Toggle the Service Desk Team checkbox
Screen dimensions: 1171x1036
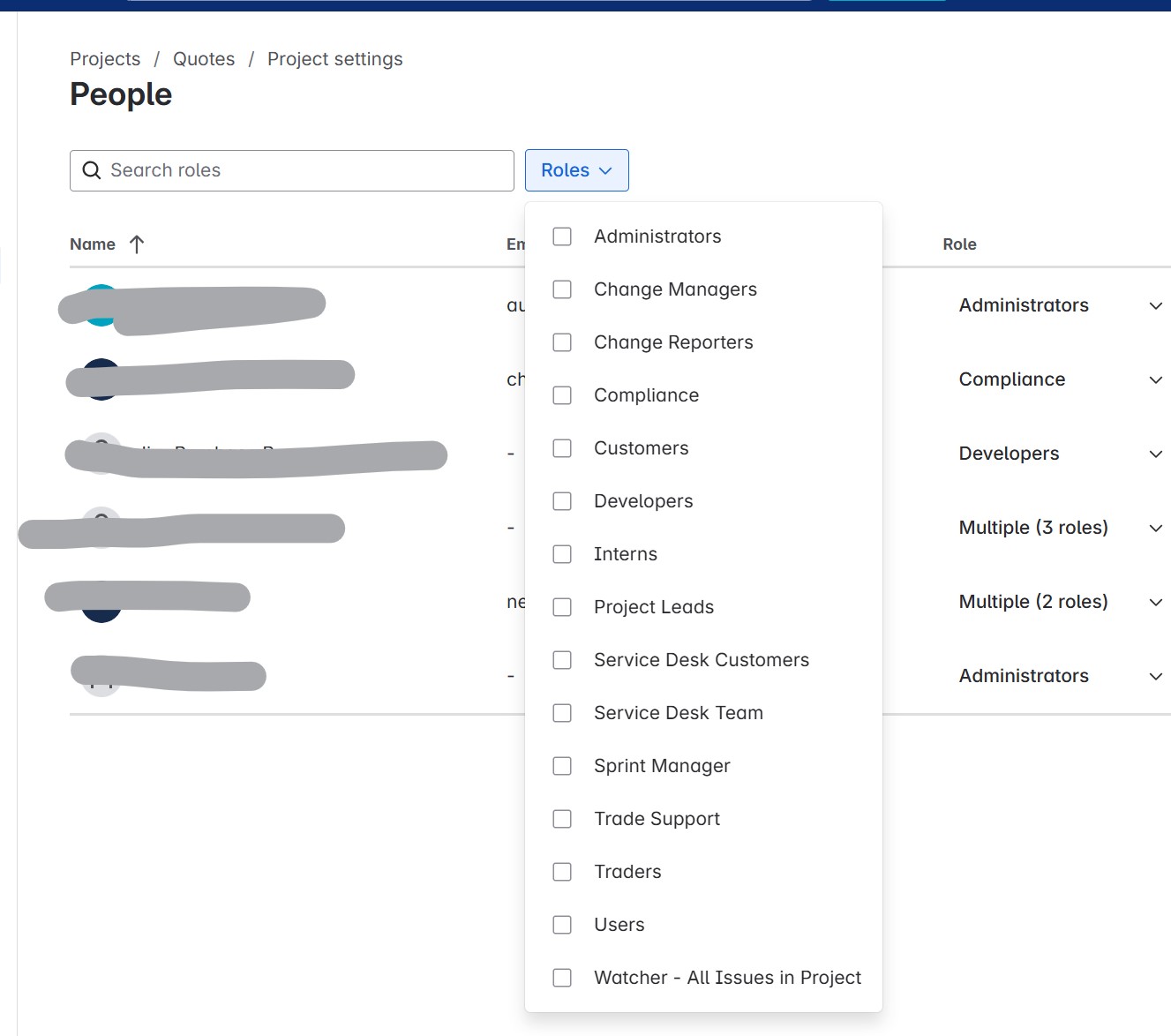(562, 713)
